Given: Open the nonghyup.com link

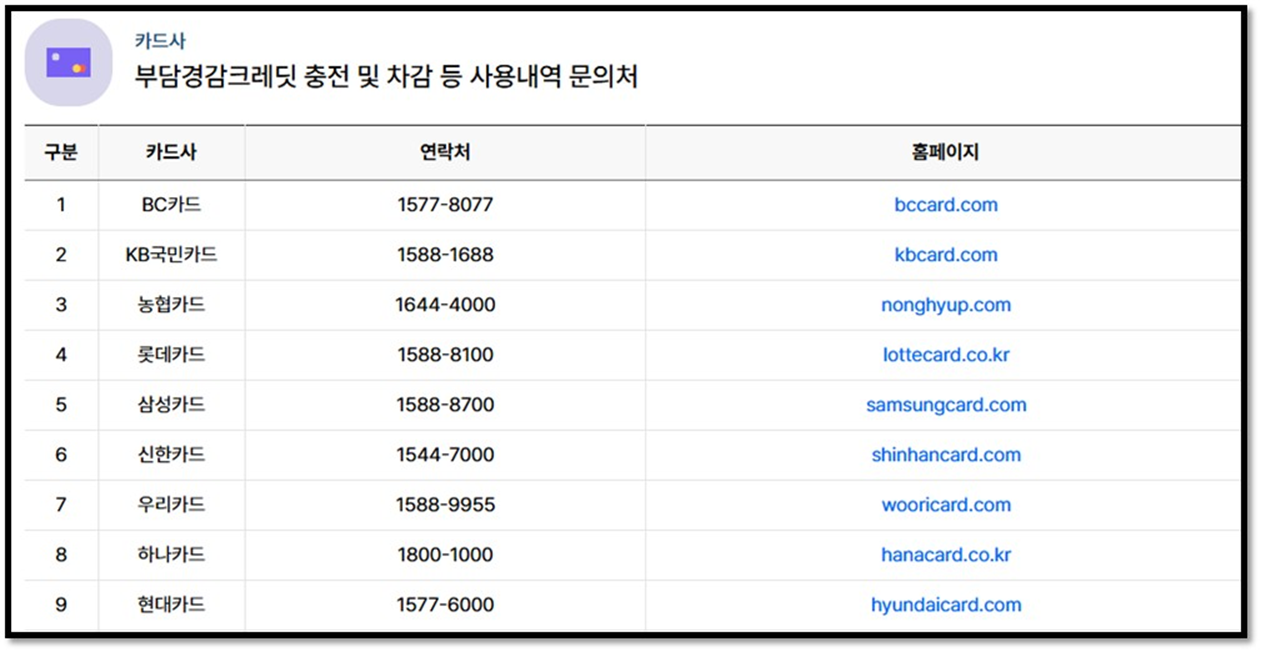Looking at the screenshot, I should [946, 305].
